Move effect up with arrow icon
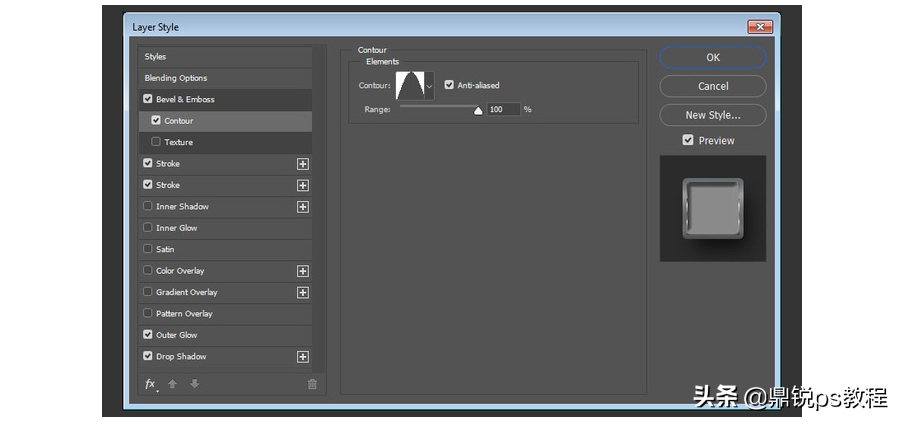Screen dimensions: 900x422 tap(172, 384)
